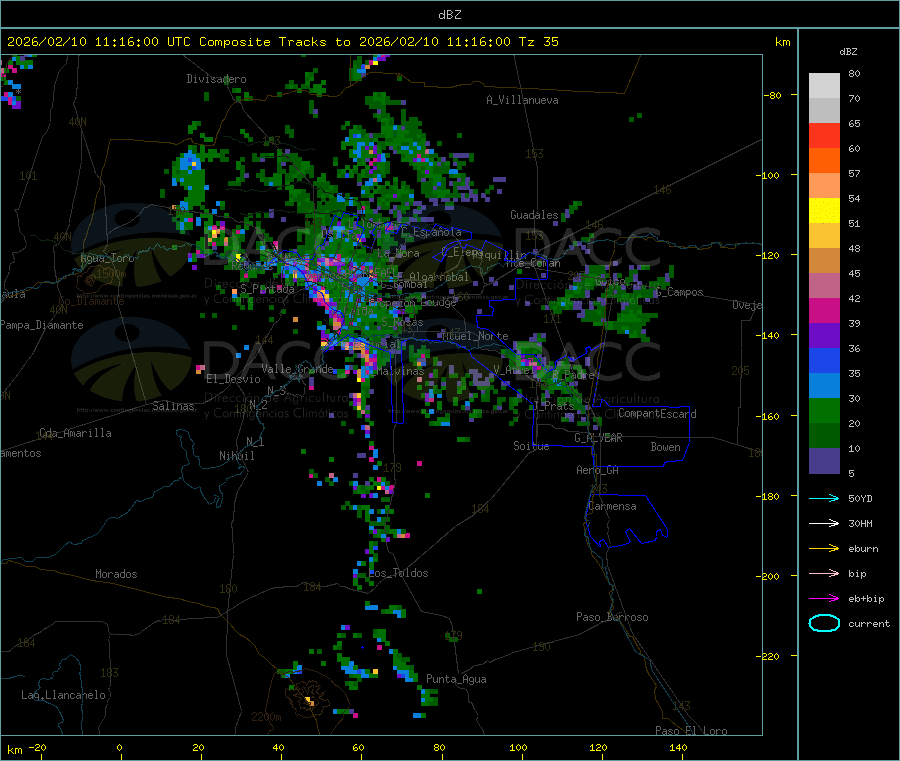This screenshot has height=761, width=900.
Task: Click the Los_Toldos map label
Action: (398, 573)
